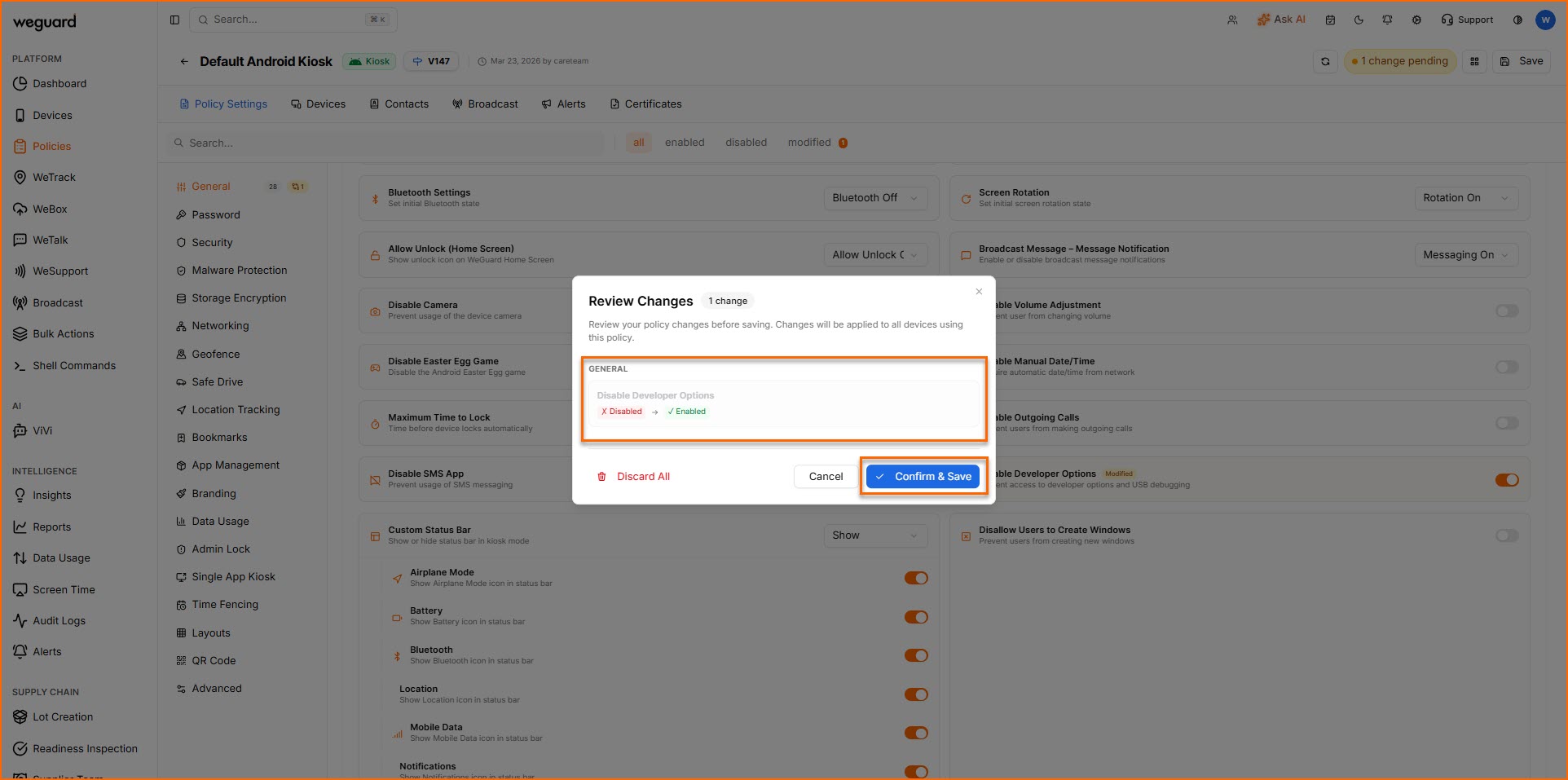Toggle dark mode moon icon
The width and height of the screenshot is (1568, 780).
1359,20
